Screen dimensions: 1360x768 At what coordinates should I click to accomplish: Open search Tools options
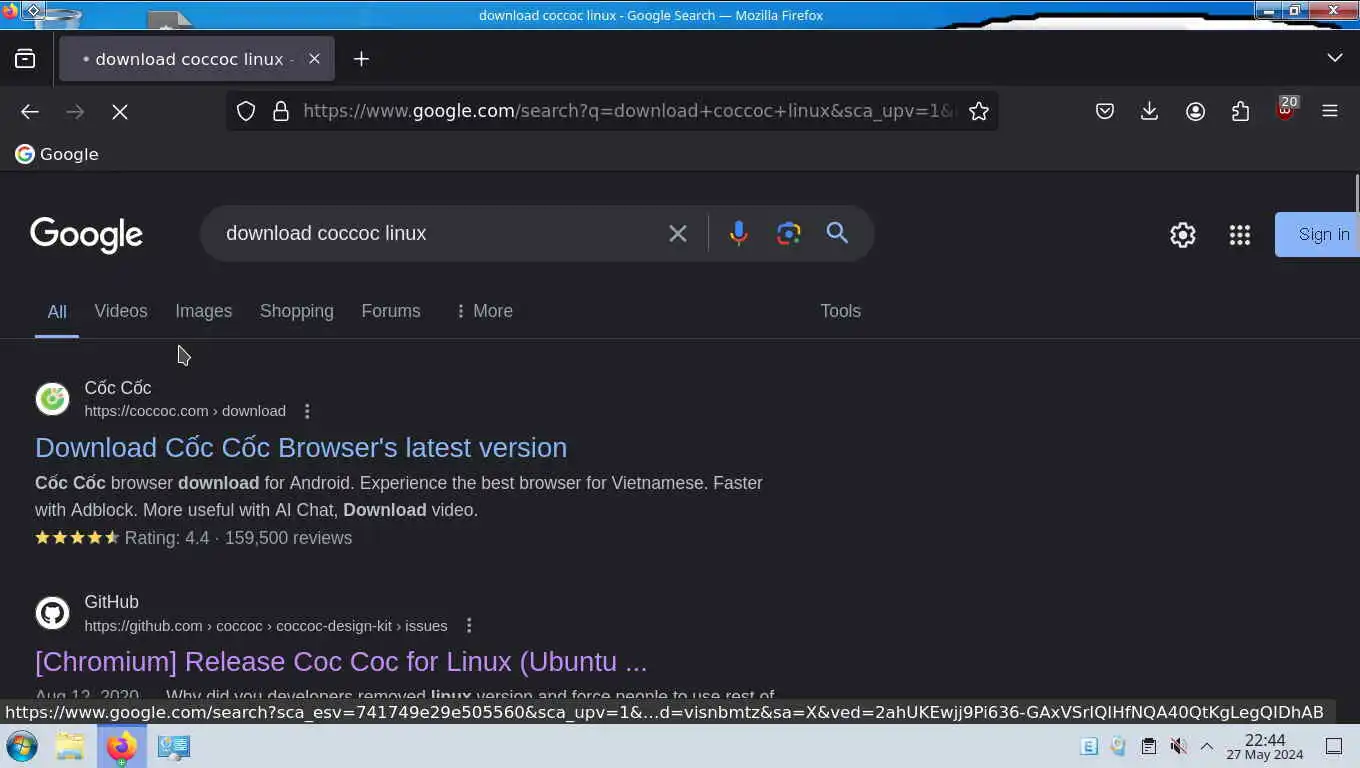(841, 311)
